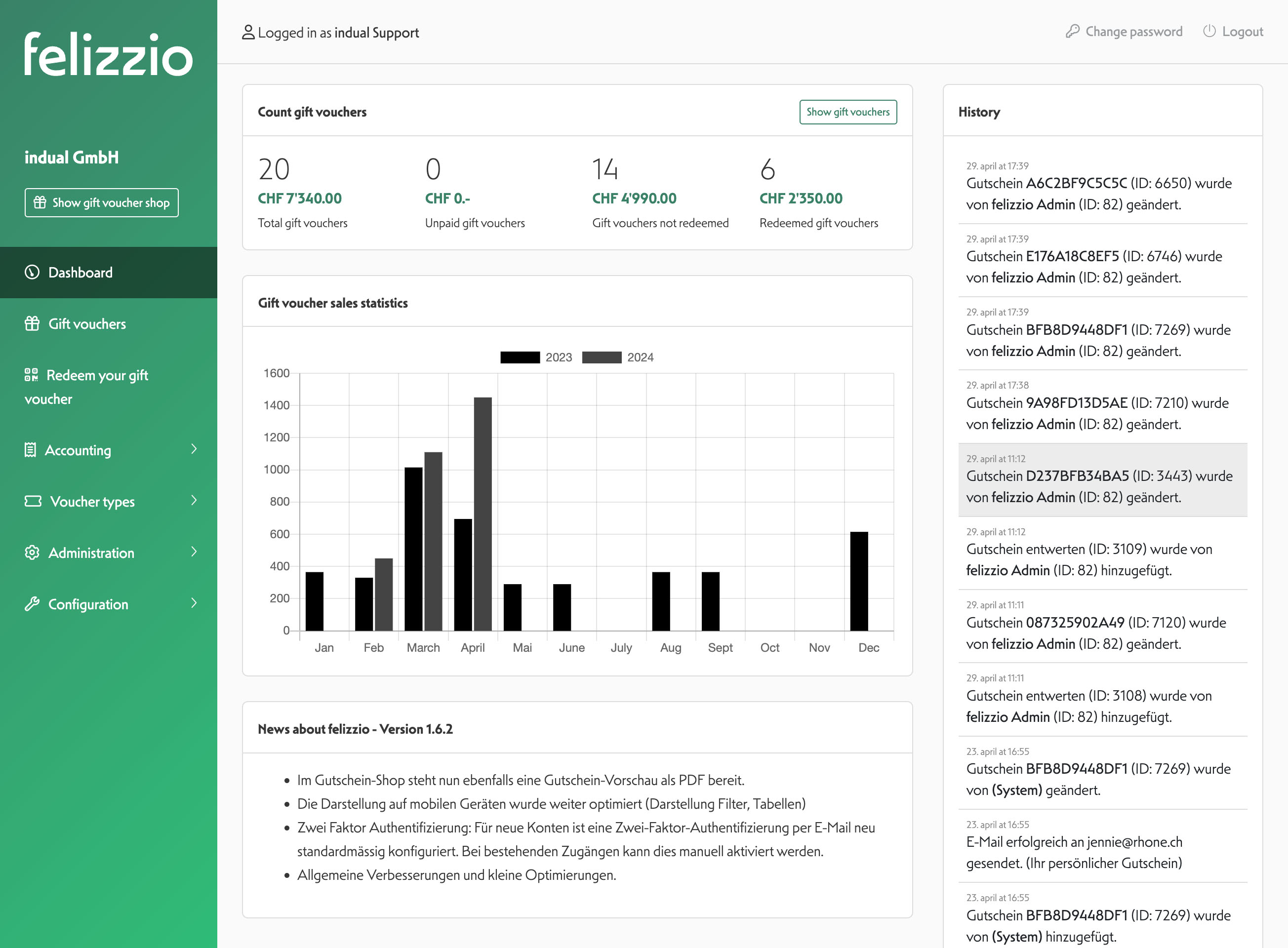Open the Dashboard via the clock icon
1288x948 pixels.
pyautogui.click(x=32, y=272)
